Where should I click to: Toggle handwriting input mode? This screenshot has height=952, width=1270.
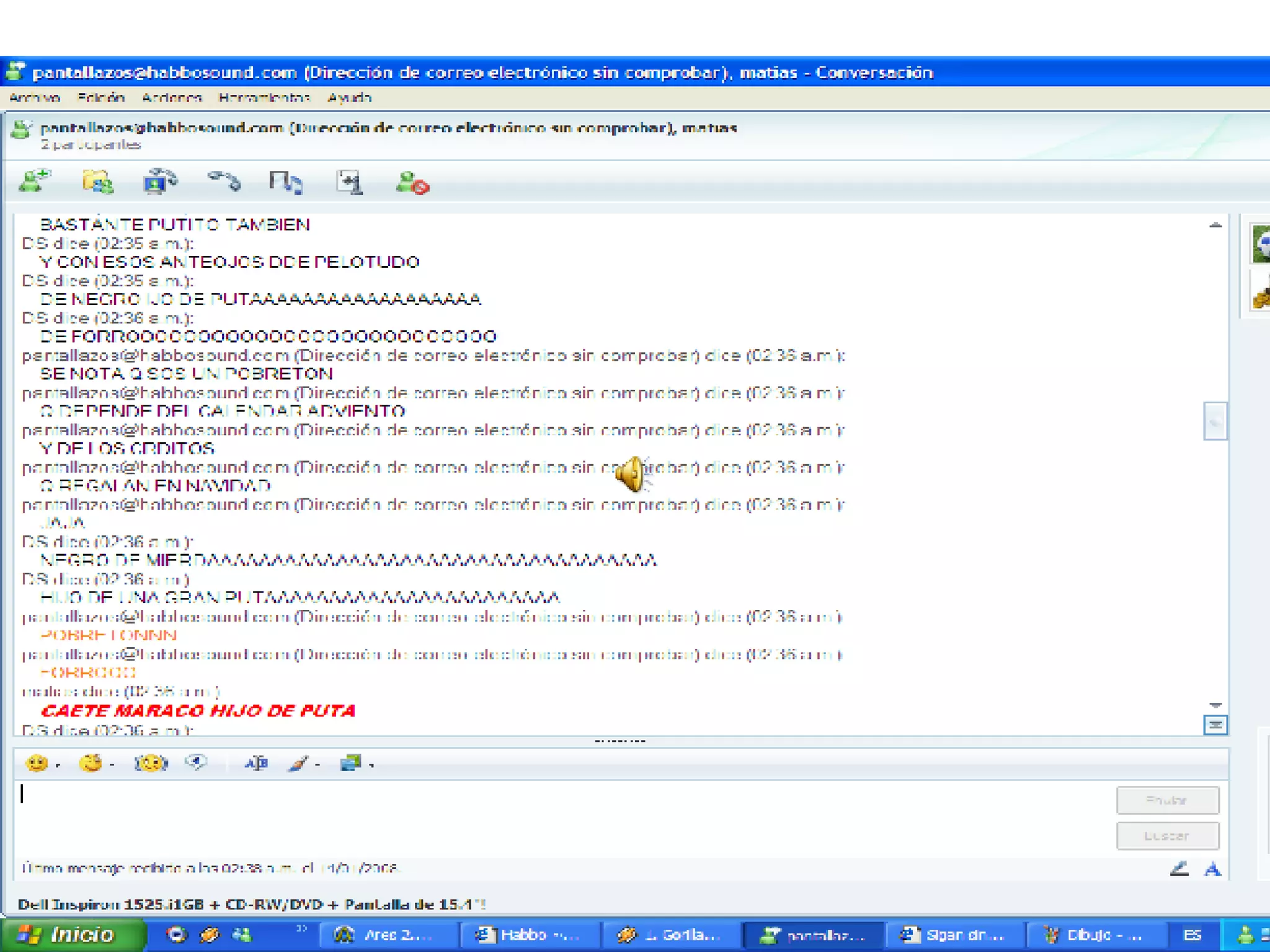pyautogui.click(x=1179, y=868)
